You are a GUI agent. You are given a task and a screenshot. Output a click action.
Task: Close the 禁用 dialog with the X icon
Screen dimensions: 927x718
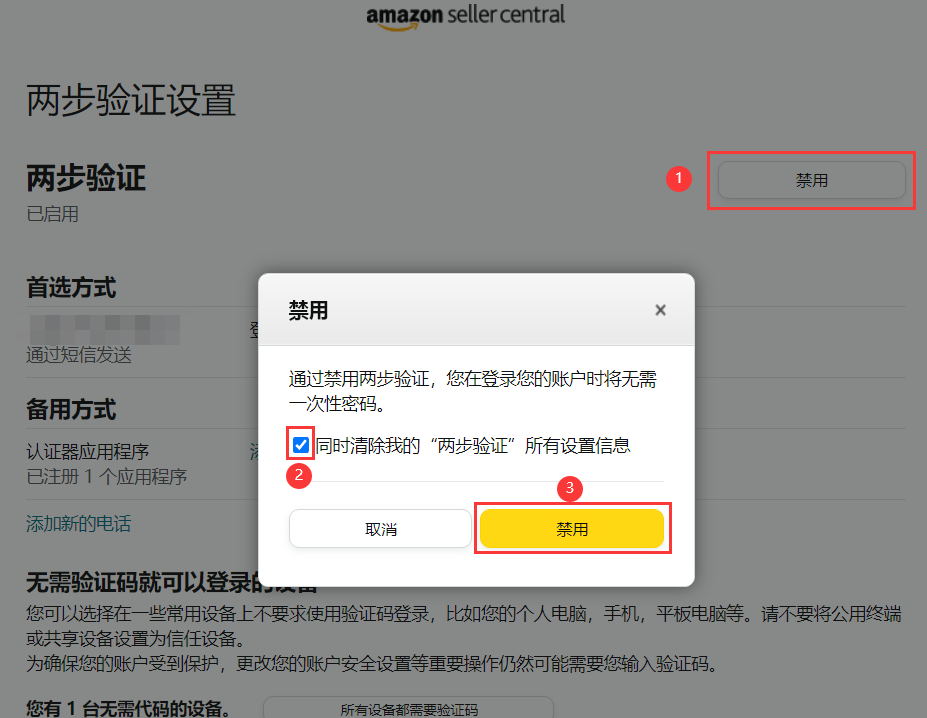660,310
